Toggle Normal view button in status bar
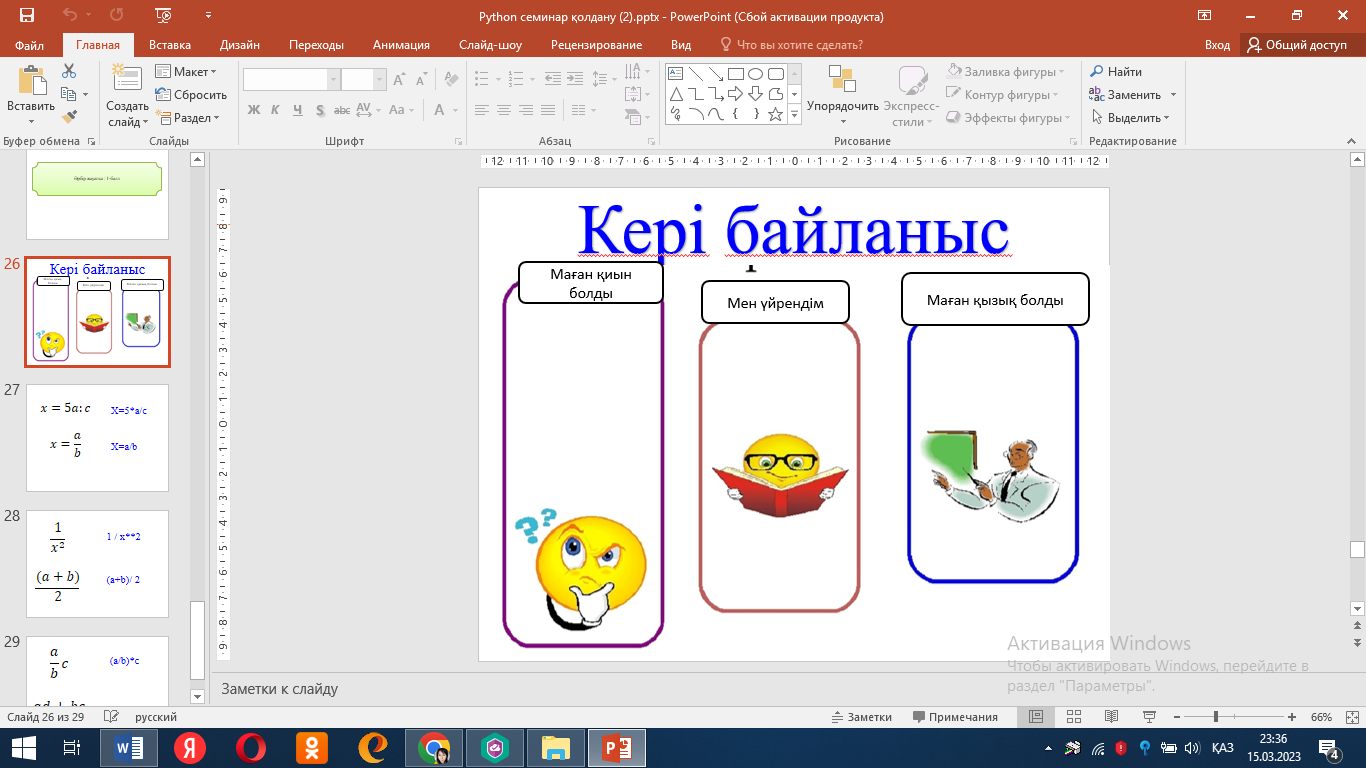The width and height of the screenshot is (1366, 768). pyautogui.click(x=1036, y=717)
